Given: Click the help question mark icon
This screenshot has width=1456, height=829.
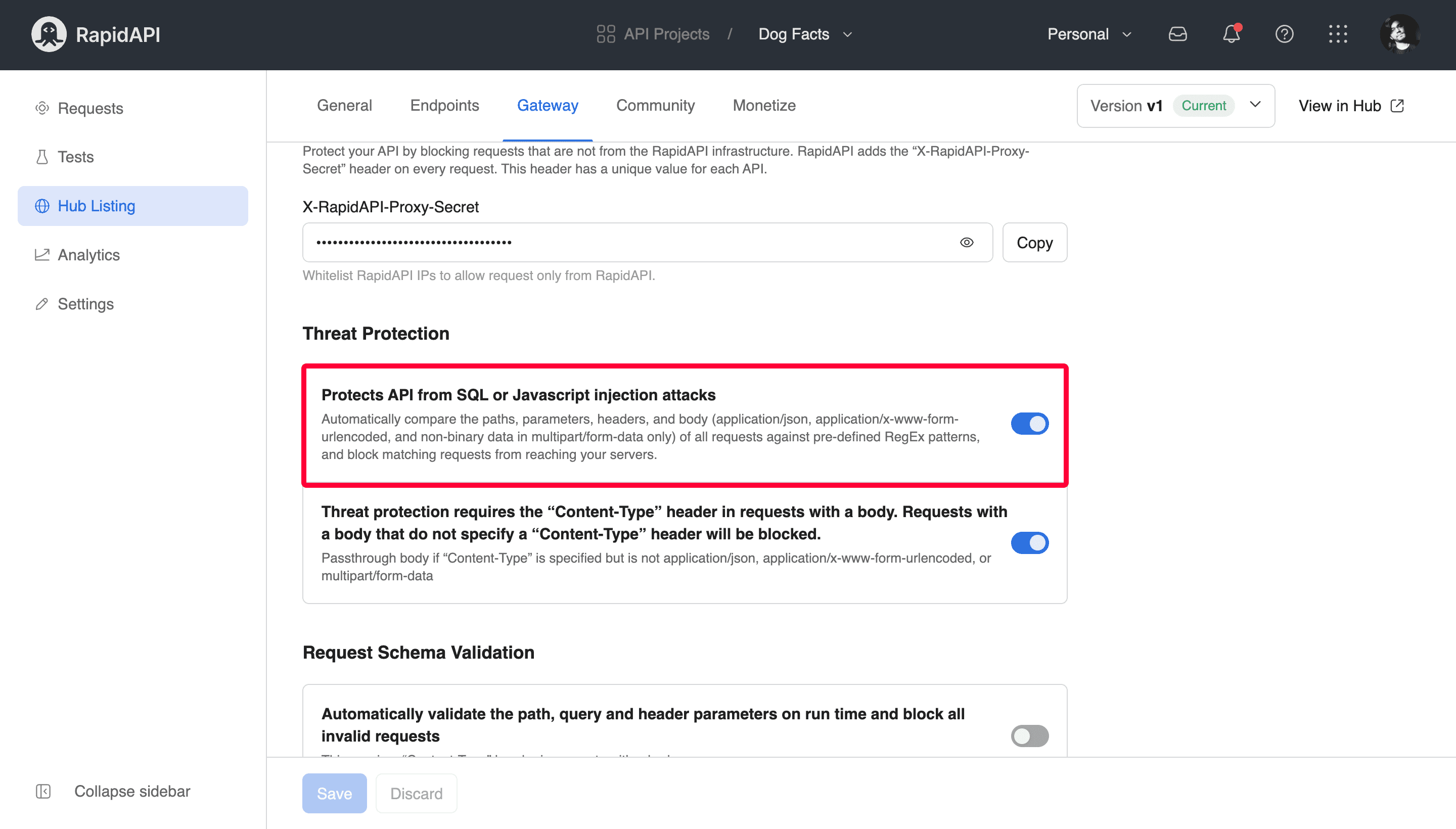Looking at the screenshot, I should pyautogui.click(x=1284, y=34).
